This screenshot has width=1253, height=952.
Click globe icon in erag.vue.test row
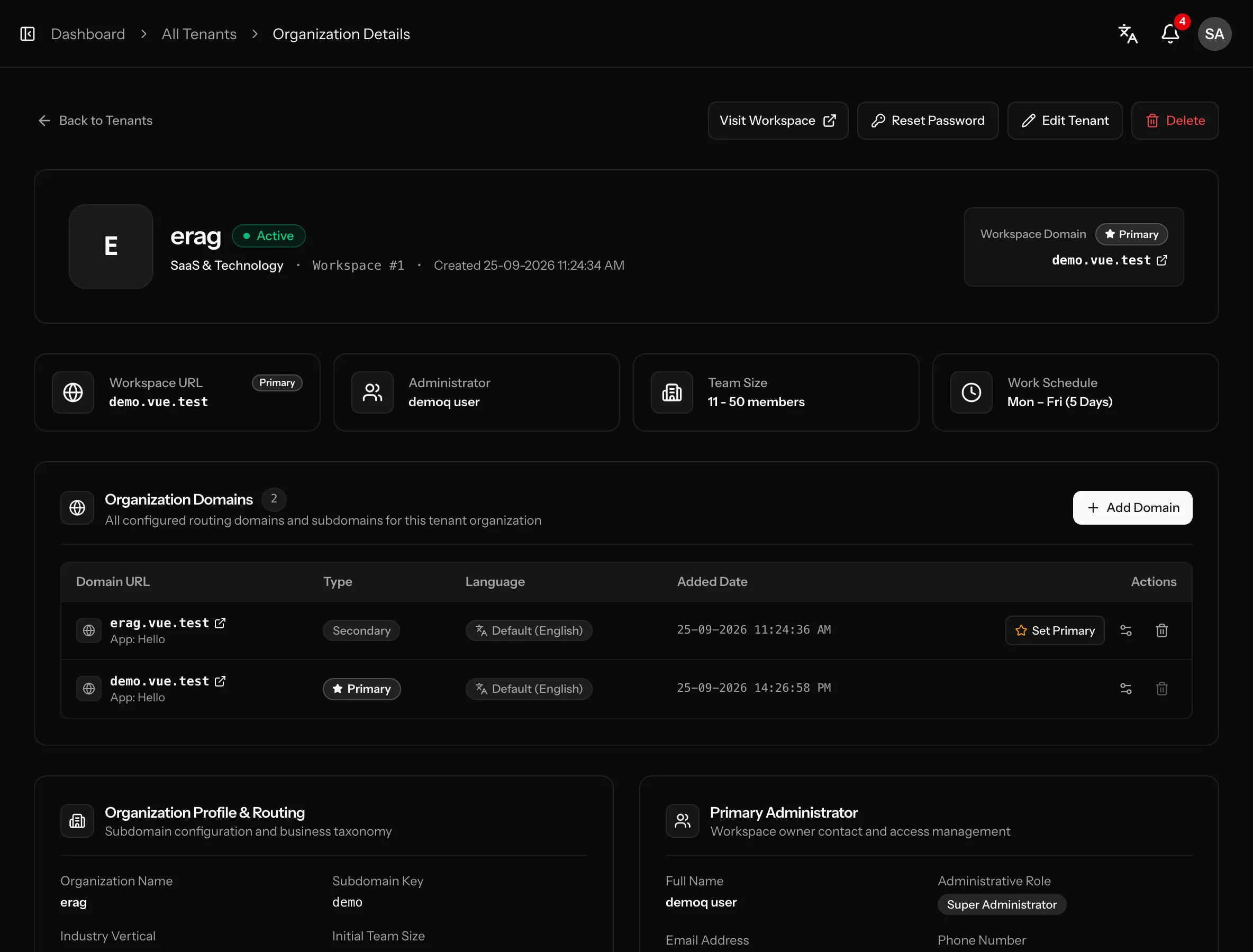(x=89, y=630)
